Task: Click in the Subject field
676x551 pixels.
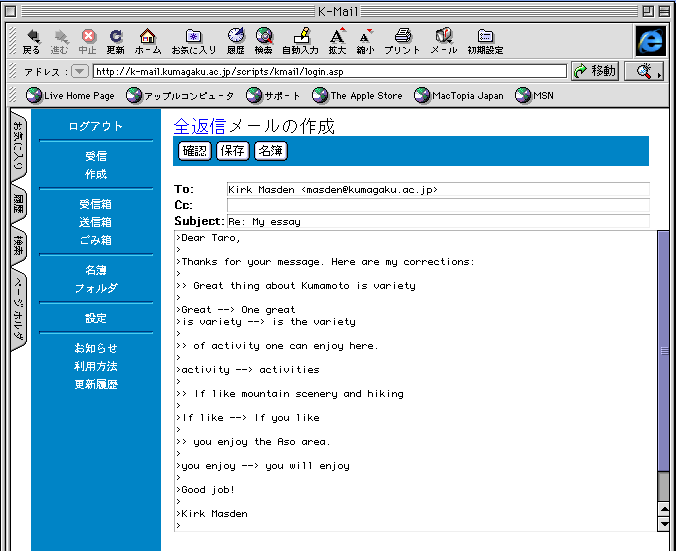Action: tap(438, 221)
